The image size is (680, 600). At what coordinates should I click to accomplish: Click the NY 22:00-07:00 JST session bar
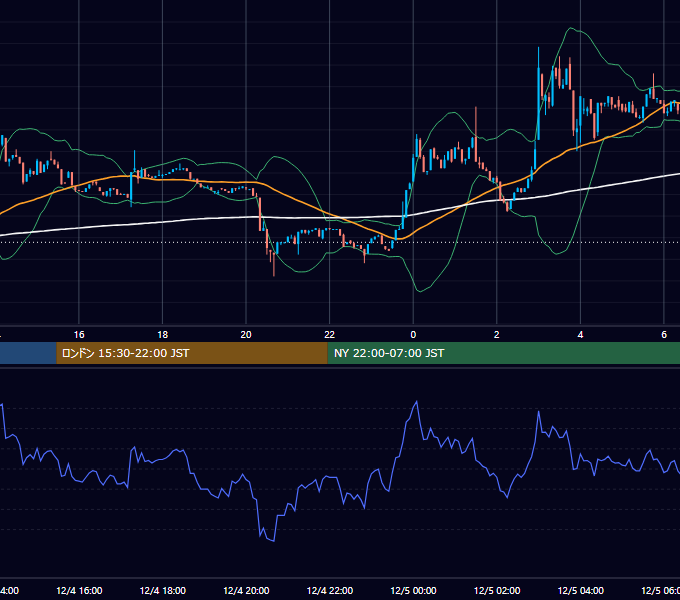503,353
